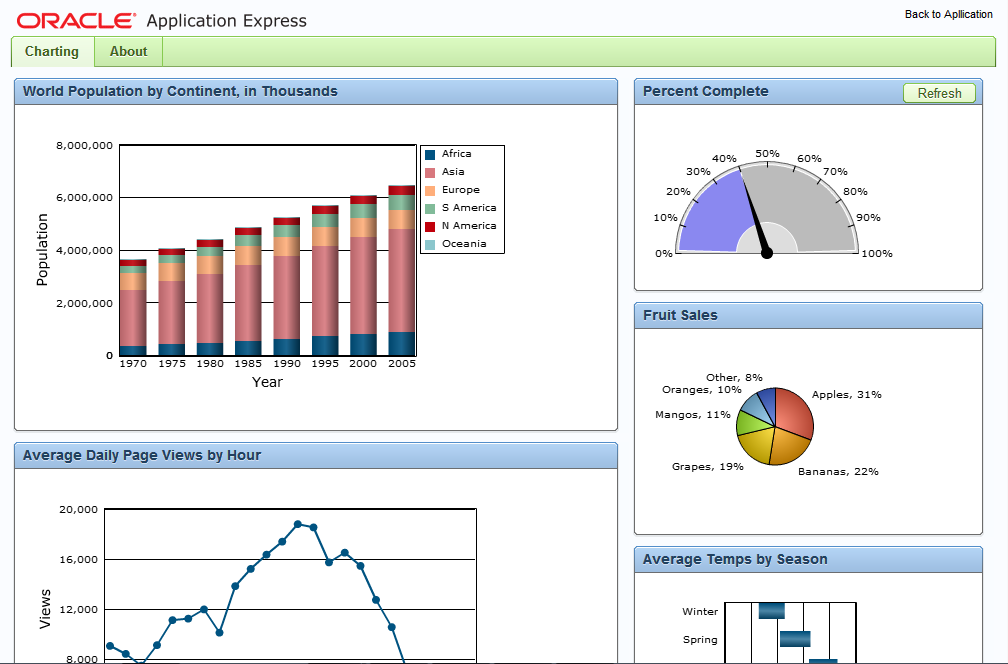Click the 'Winter' season label
The height and width of the screenshot is (664, 1008).
(700, 611)
